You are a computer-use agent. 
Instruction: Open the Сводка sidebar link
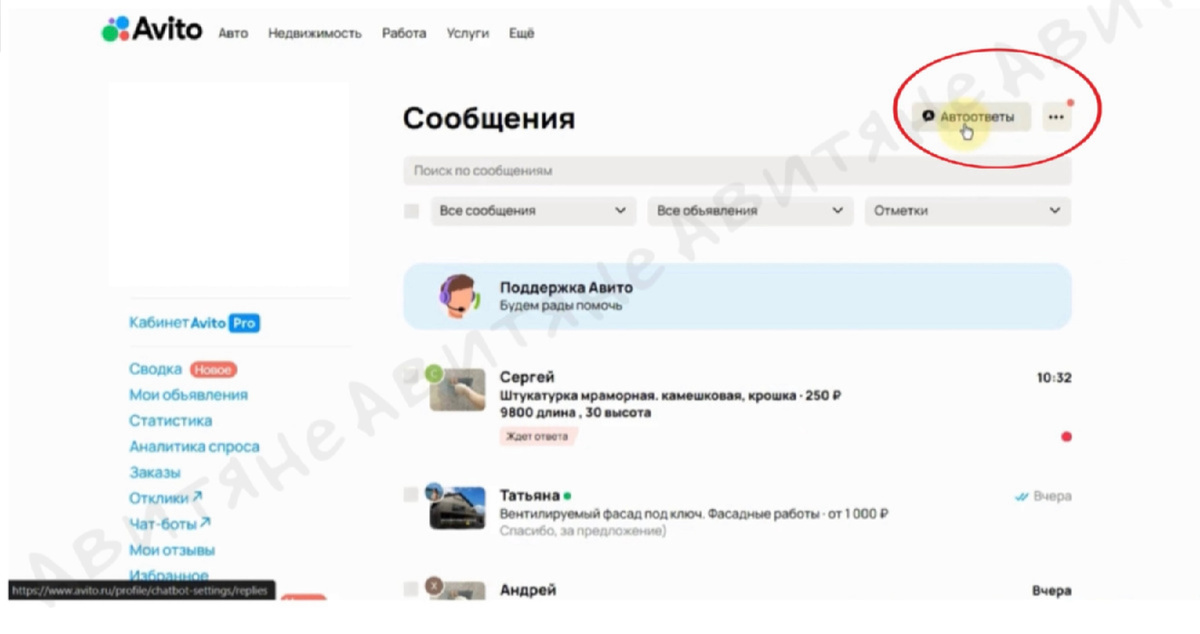tap(155, 369)
